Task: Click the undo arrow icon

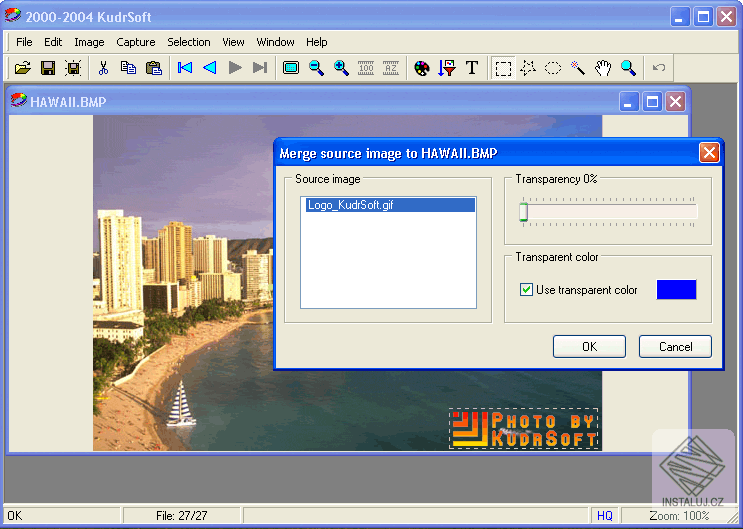Action: tap(659, 68)
